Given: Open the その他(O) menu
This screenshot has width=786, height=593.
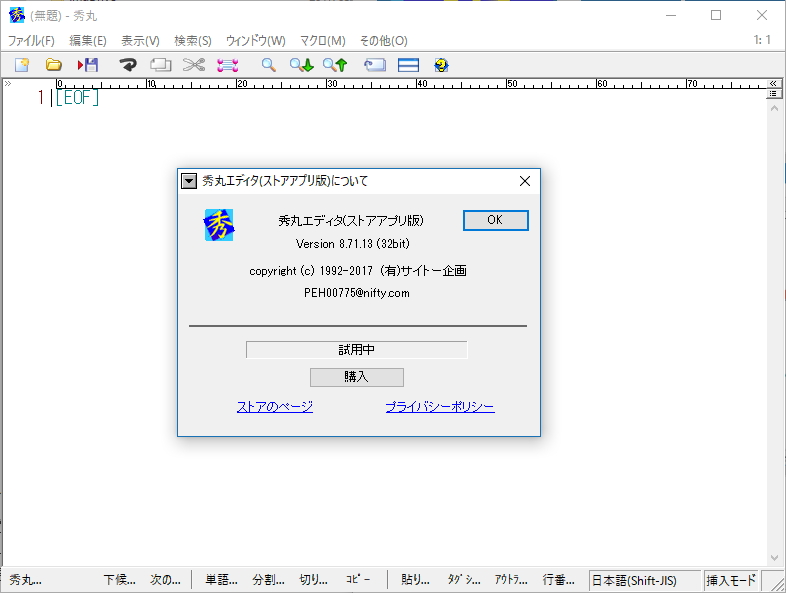Looking at the screenshot, I should 384,41.
